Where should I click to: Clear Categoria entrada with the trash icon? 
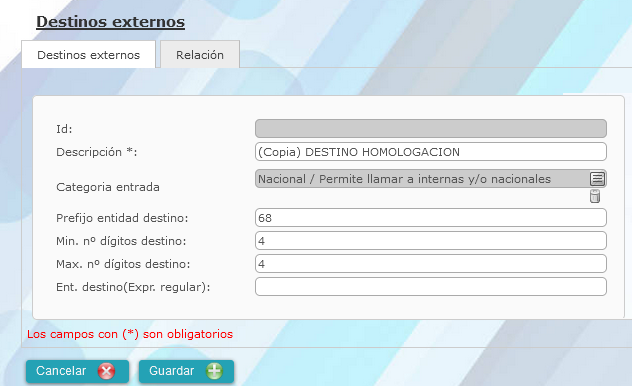point(595,196)
